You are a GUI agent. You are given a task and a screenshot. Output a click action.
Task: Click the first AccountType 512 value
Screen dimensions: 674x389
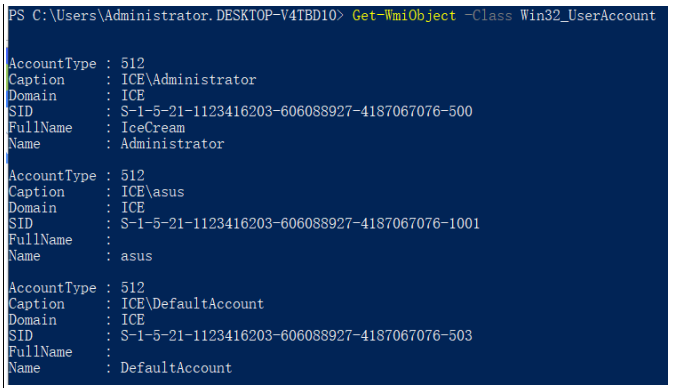[x=132, y=64]
